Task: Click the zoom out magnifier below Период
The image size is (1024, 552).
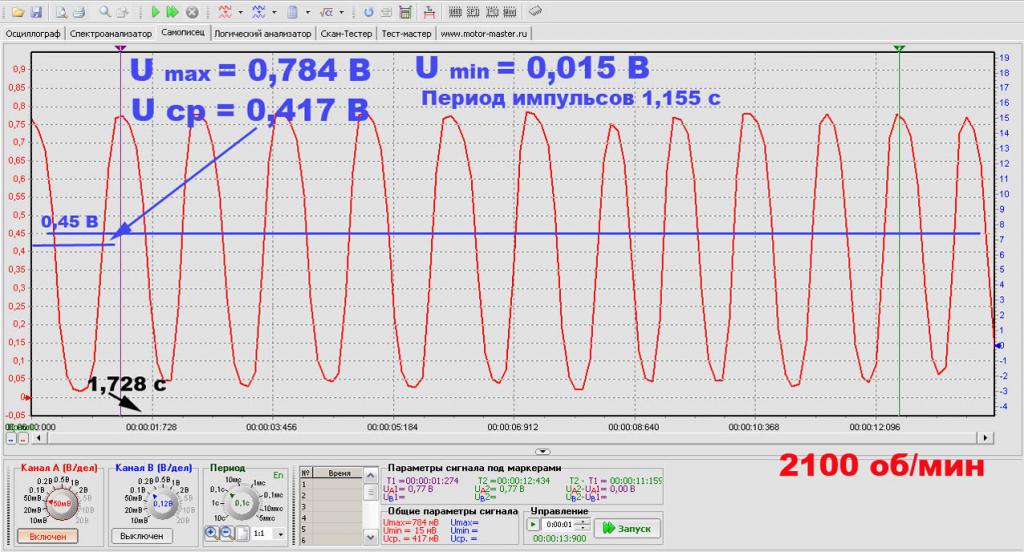Action: click(x=225, y=533)
